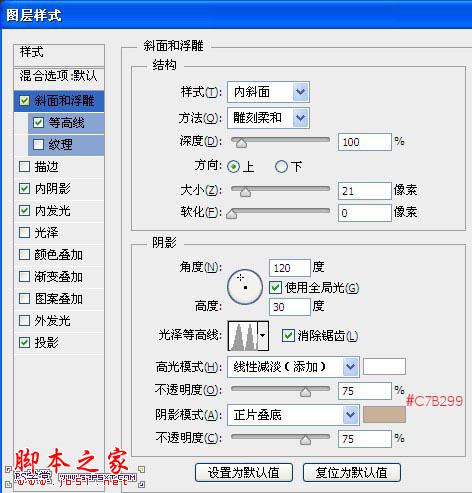This screenshot has width=472, height=493.
Task: Select the 内阴影 style row
Action: point(59,188)
